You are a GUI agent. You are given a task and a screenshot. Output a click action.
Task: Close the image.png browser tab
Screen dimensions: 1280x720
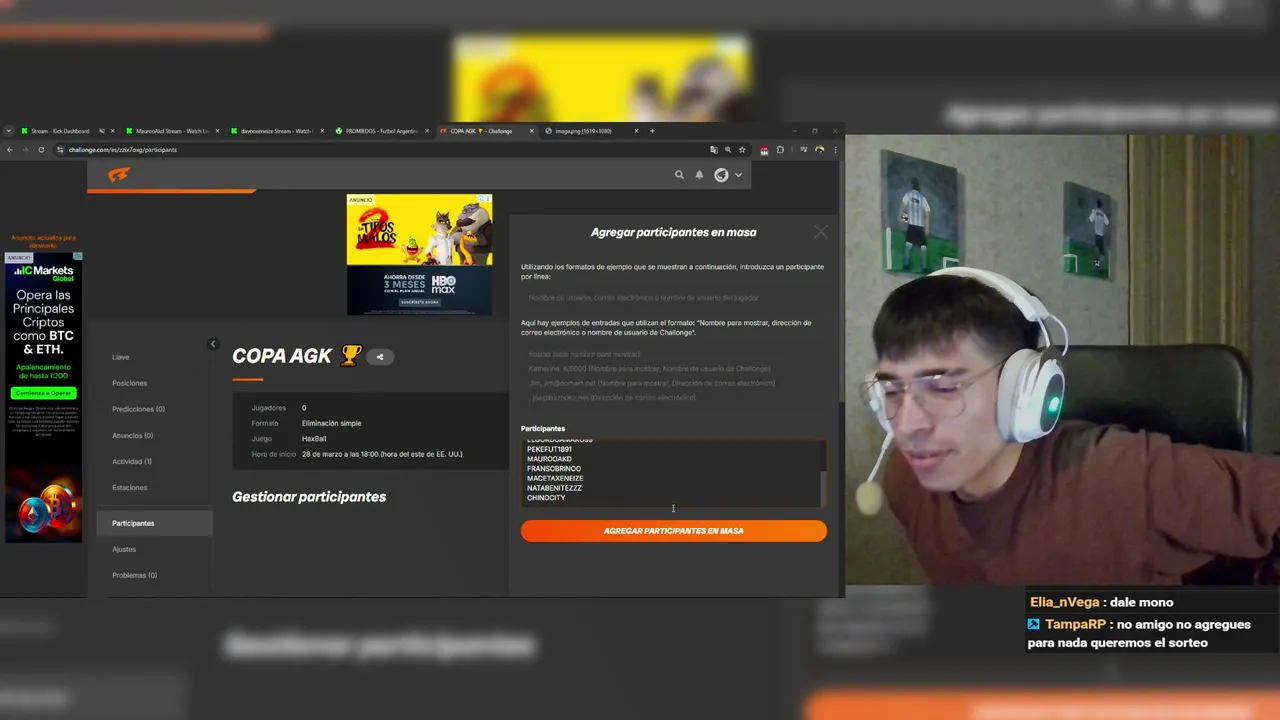(x=637, y=131)
